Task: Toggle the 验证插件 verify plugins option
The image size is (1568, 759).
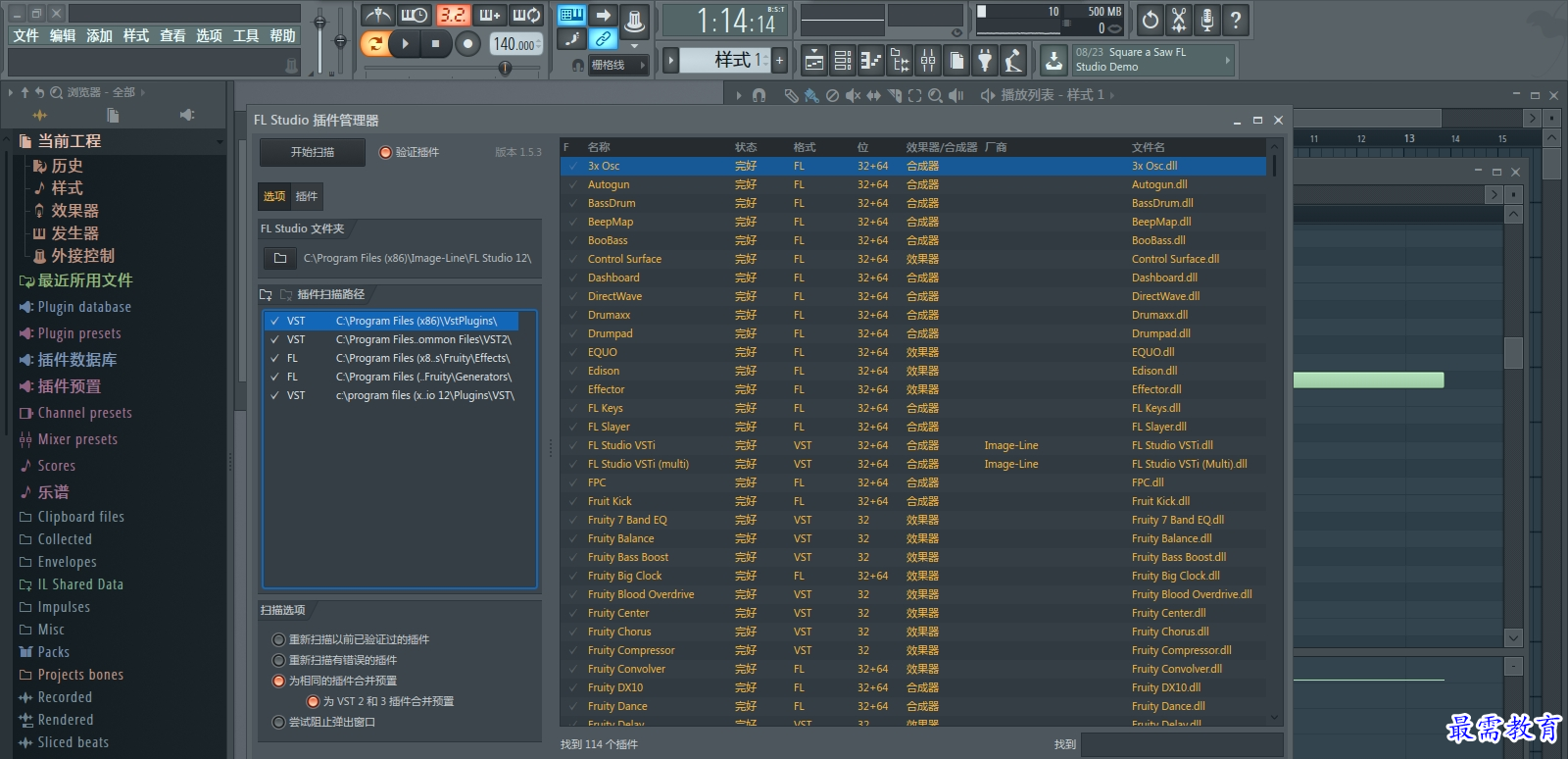Action: 385,152
